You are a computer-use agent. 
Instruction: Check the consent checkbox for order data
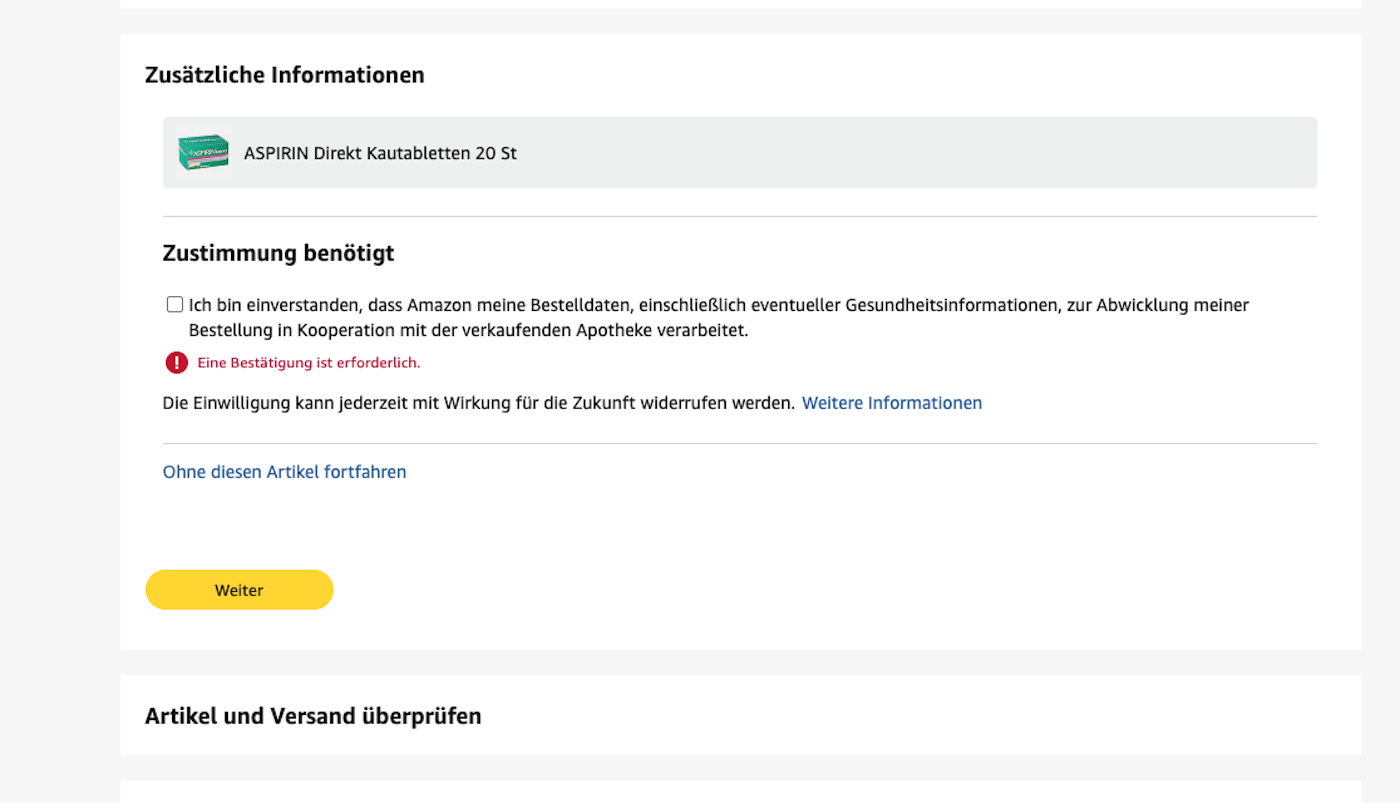175,305
